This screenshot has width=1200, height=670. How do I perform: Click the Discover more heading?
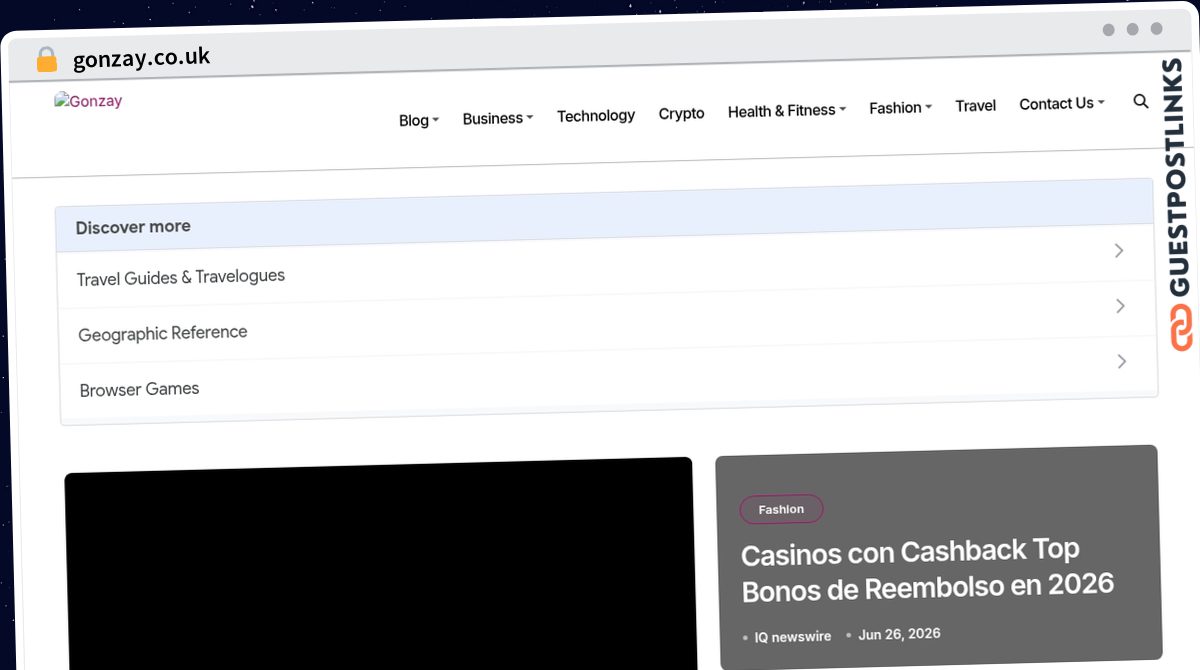click(133, 227)
